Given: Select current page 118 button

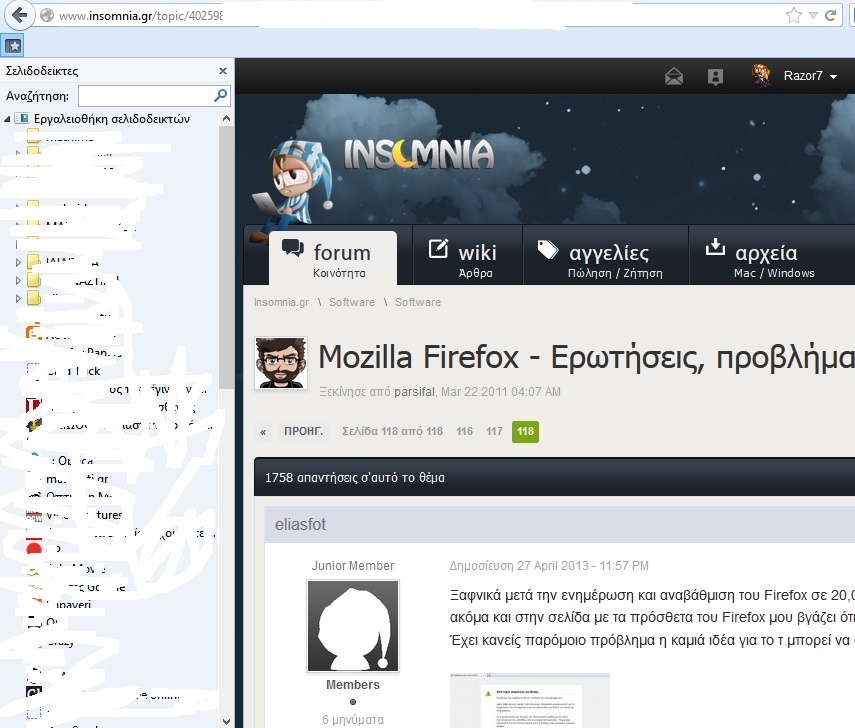Looking at the screenshot, I should [525, 431].
